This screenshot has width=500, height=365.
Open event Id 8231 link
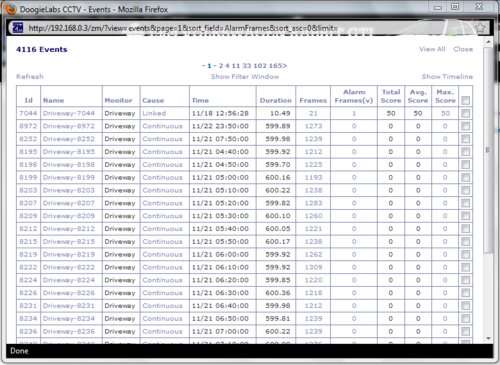(x=28, y=306)
